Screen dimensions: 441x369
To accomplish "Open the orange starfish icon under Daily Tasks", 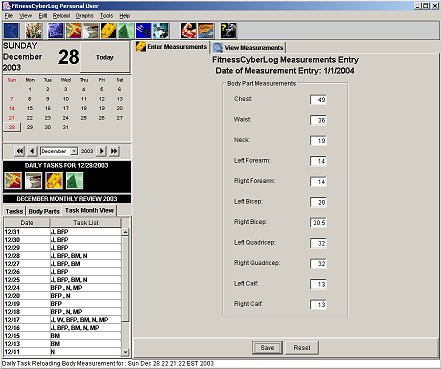I will tap(13, 180).
